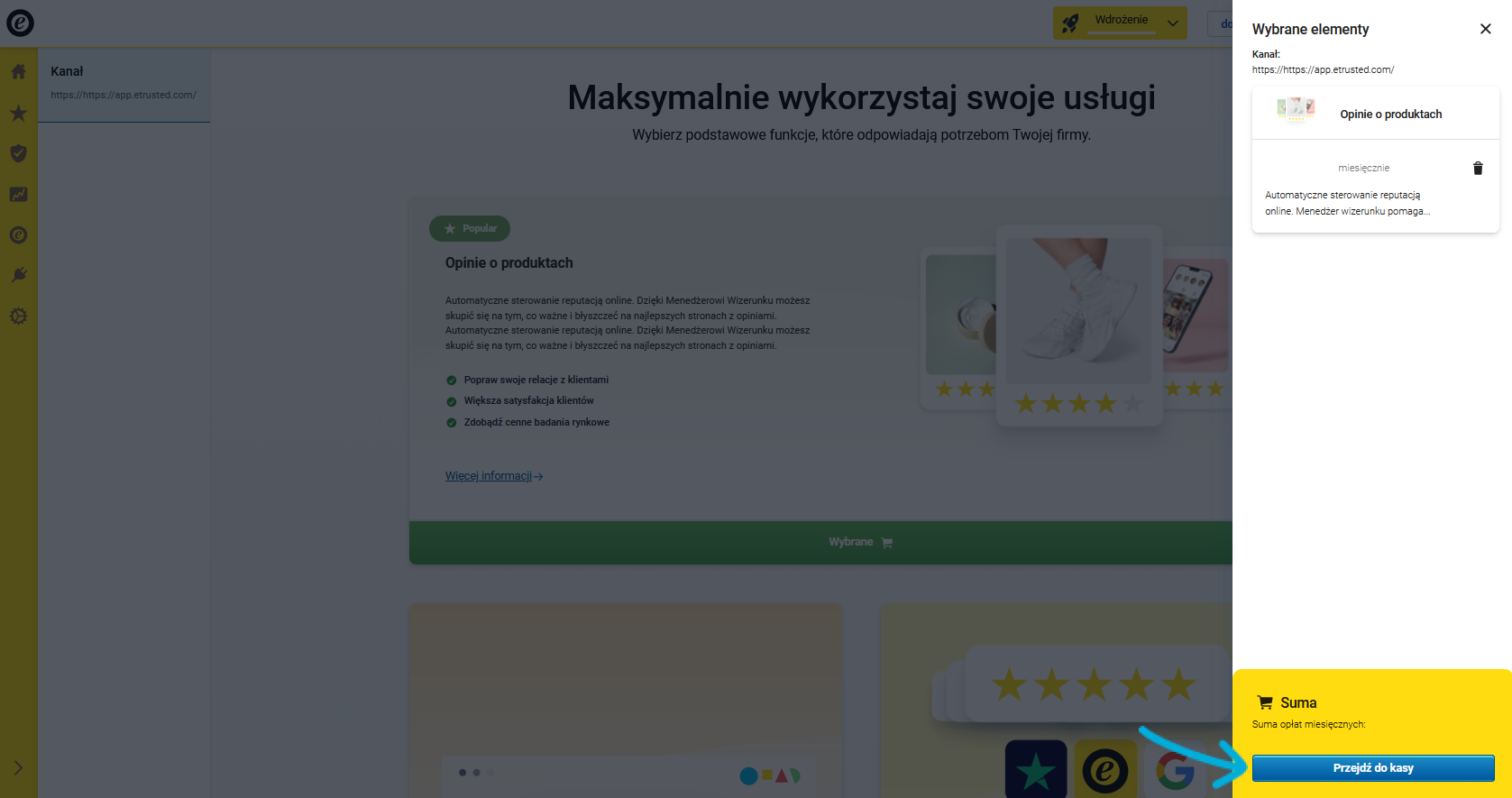Open the plug integrations icon in sidebar
Viewport: 1512px width, 798px height.
(x=18, y=275)
